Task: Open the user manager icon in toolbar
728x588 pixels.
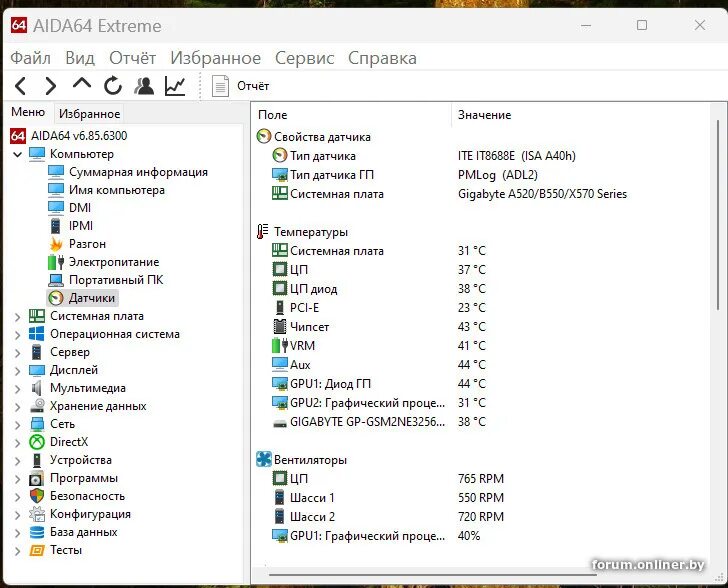Action: click(144, 85)
